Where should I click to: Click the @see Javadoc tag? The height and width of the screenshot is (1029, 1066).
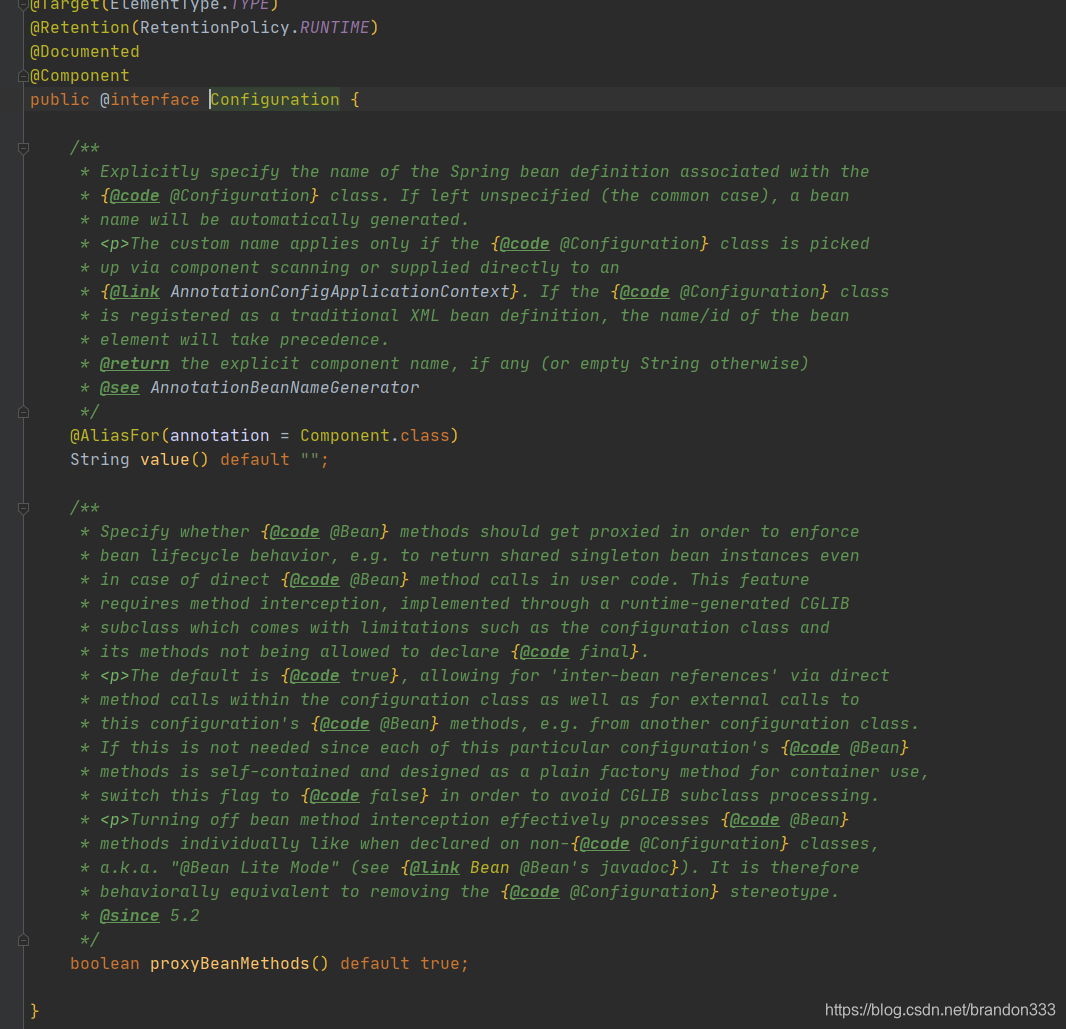coord(120,387)
